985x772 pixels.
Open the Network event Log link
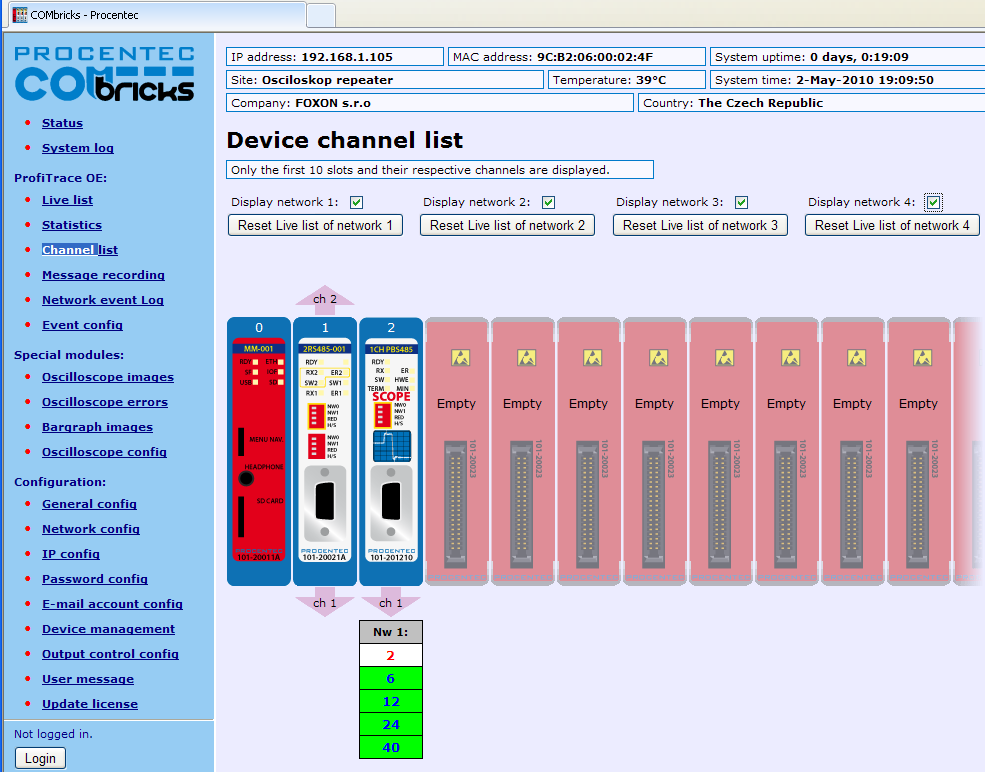pos(102,300)
